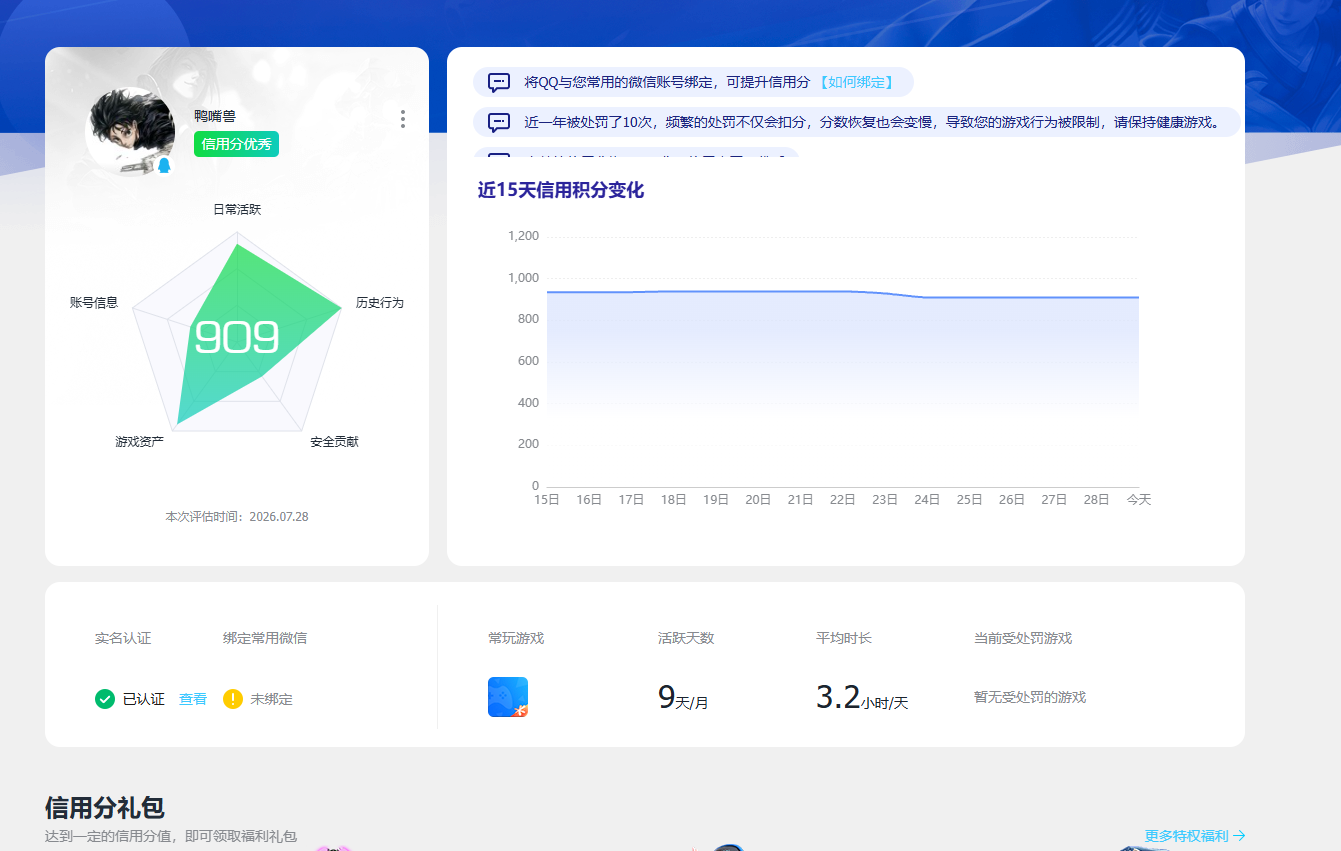Open the 【如何绑定】 link
This screenshot has width=1341, height=851.
click(856, 82)
